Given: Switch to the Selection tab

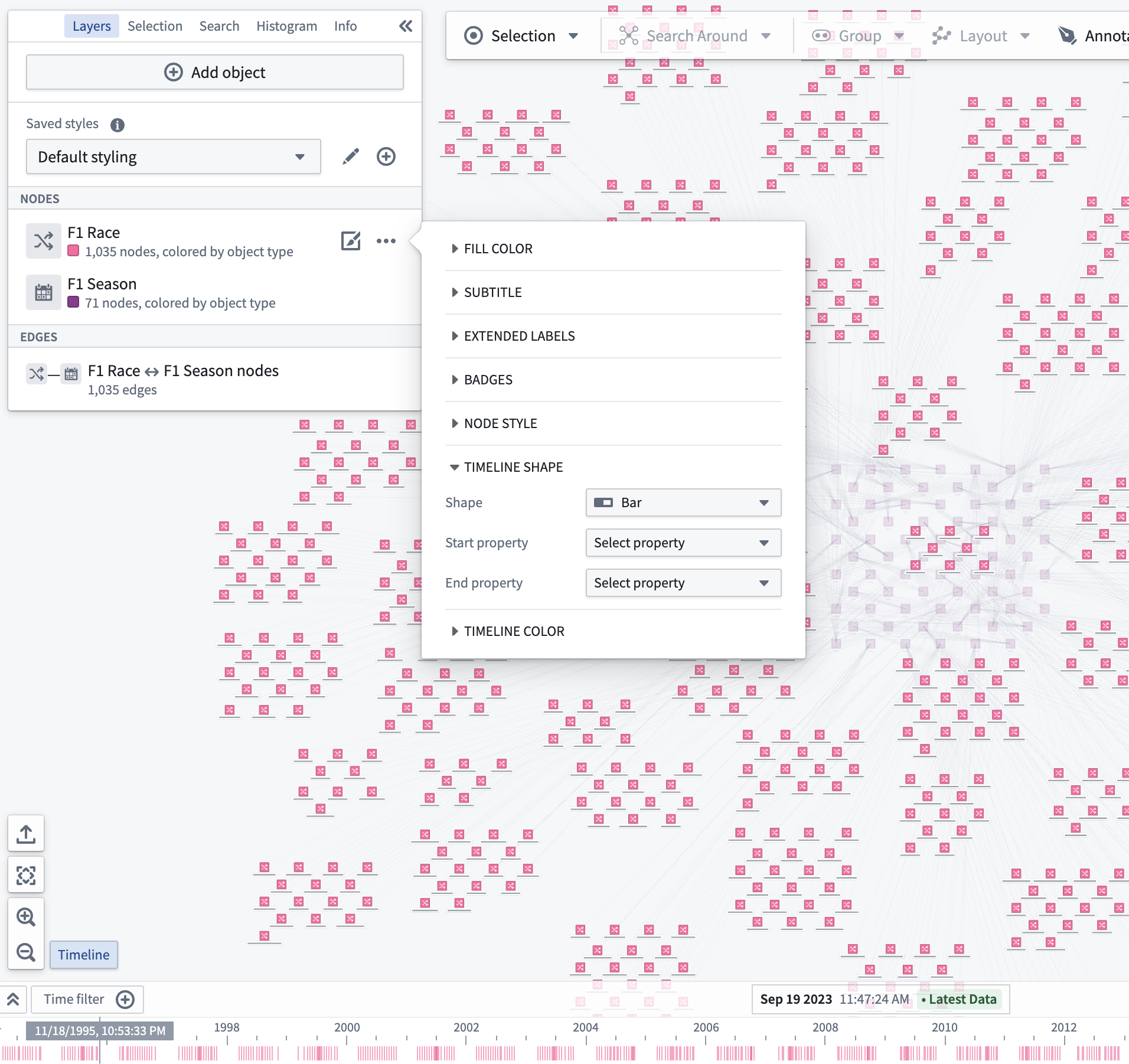Looking at the screenshot, I should click(x=155, y=26).
